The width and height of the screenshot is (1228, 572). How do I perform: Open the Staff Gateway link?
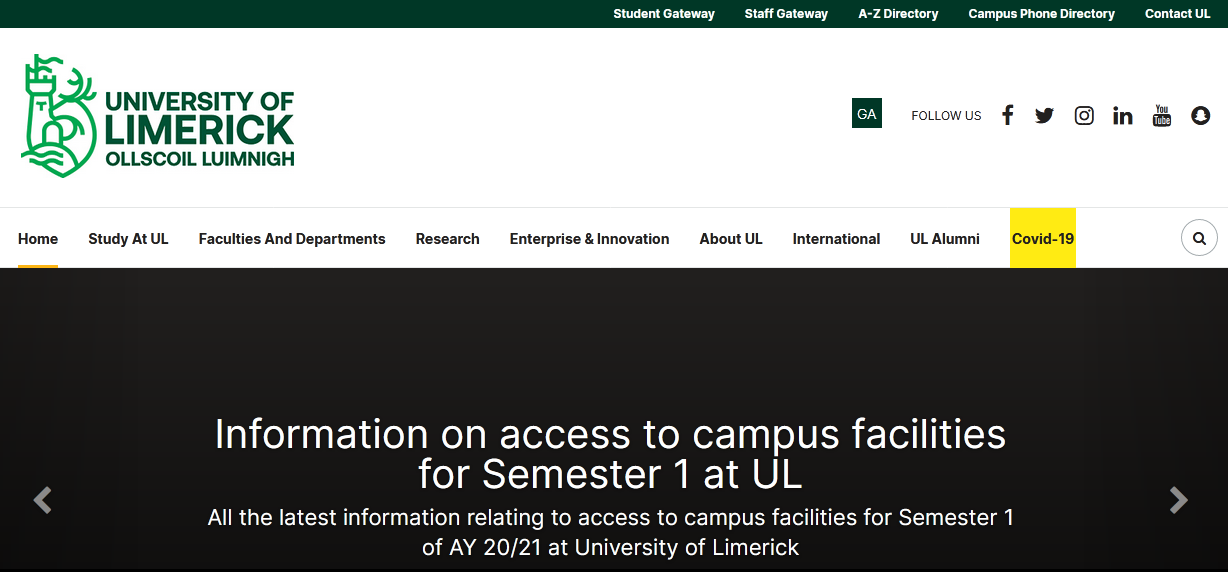click(786, 14)
